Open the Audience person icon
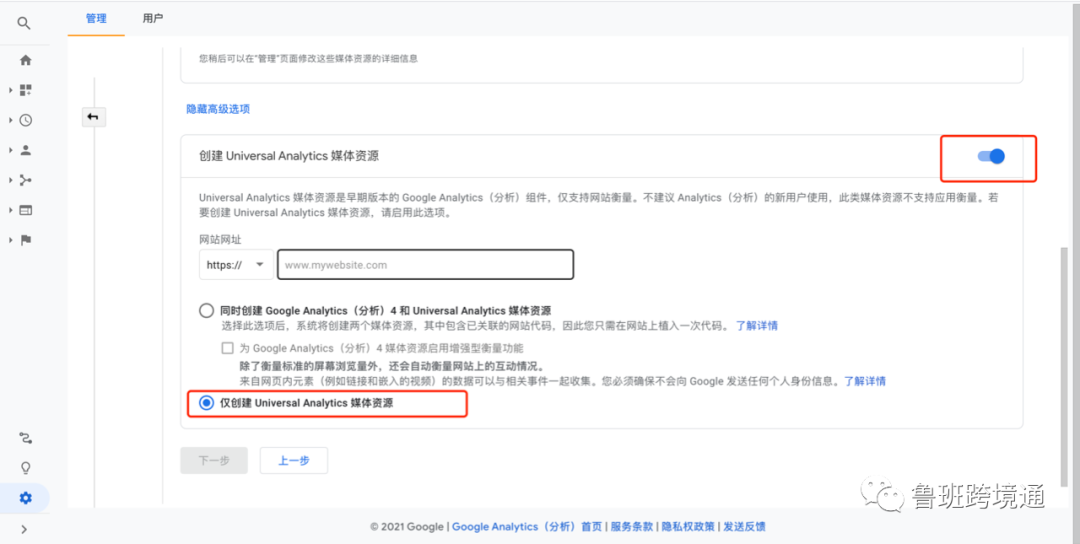This screenshot has width=1080, height=544. tap(25, 150)
